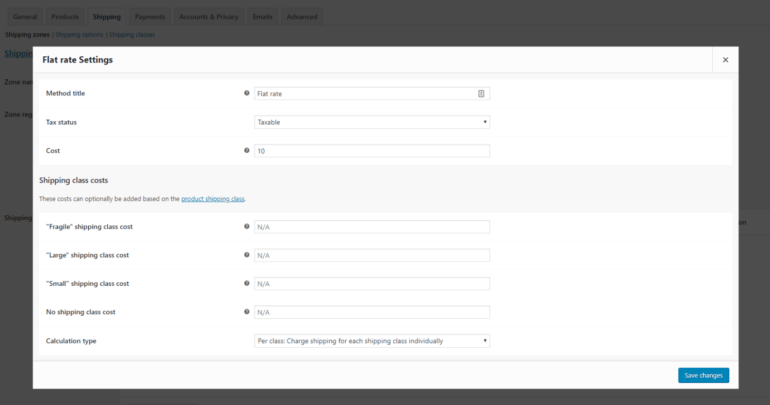This screenshot has width=770, height=405.
Task: Click the autofill icon inside Method title field
Action: point(481,94)
